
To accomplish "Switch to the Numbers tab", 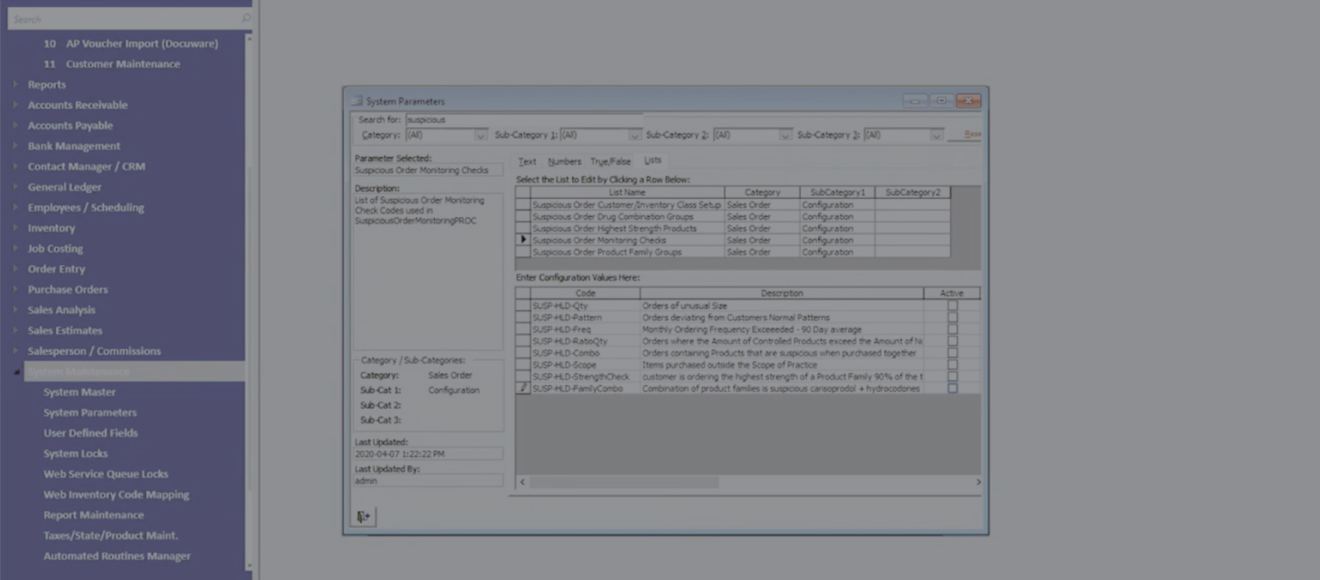I will click(x=564, y=161).
